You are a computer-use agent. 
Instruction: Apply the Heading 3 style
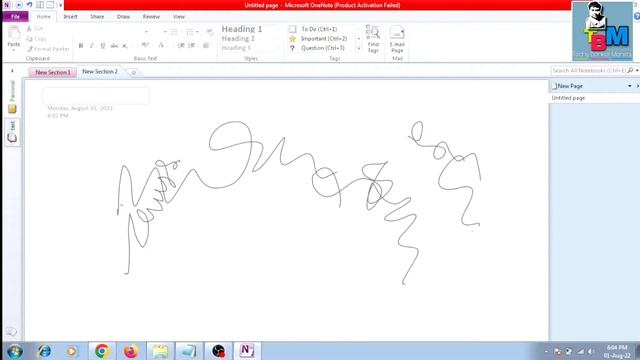(236, 48)
